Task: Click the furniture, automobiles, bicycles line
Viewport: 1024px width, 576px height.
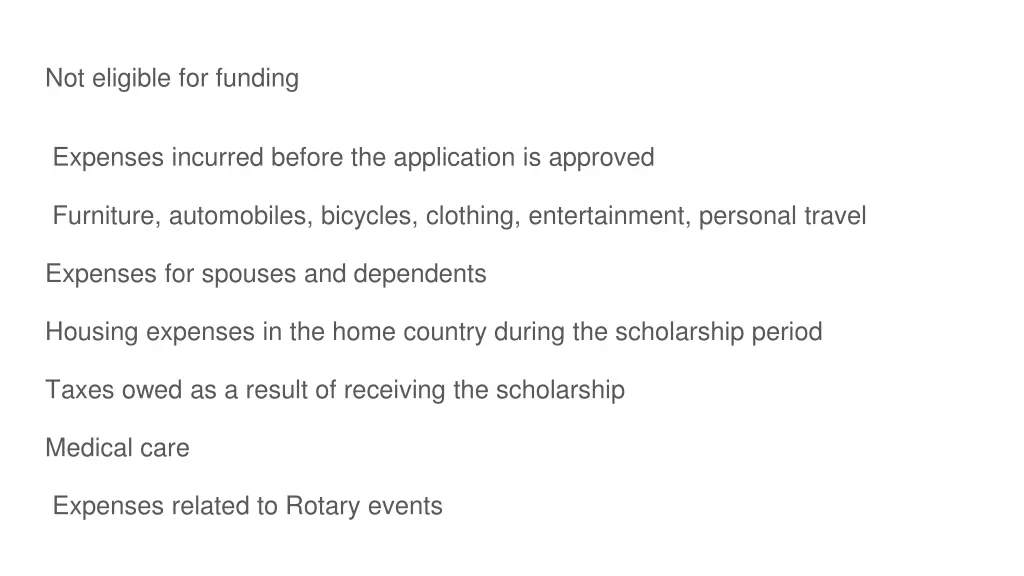Action: [459, 216]
